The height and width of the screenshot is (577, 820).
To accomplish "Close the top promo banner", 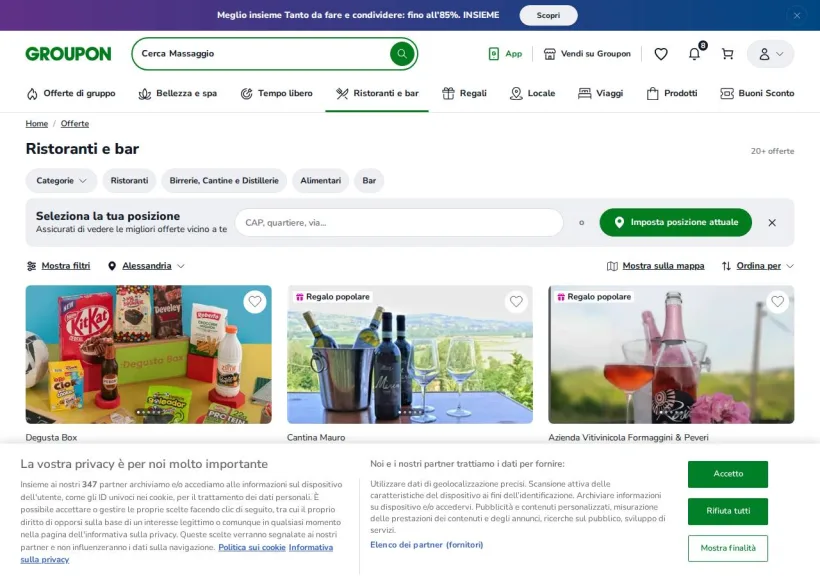I will tap(796, 16).
